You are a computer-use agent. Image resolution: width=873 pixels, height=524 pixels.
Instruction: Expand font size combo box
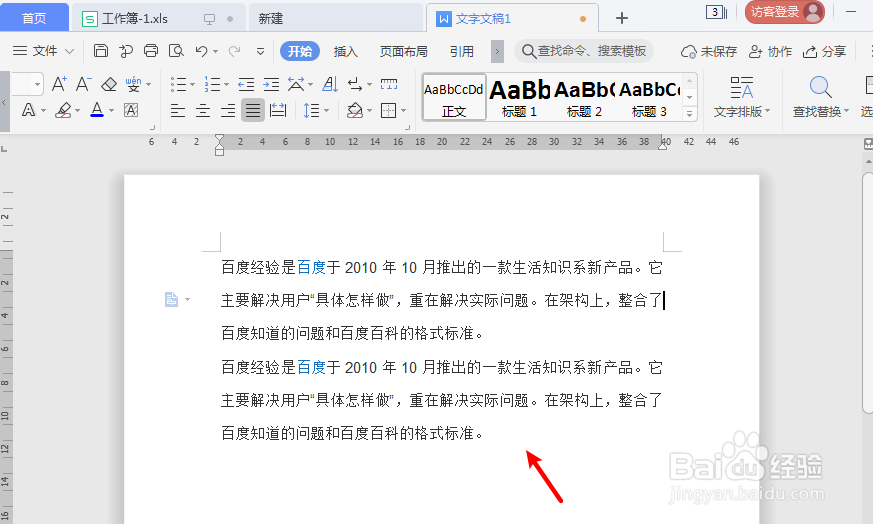(37, 85)
